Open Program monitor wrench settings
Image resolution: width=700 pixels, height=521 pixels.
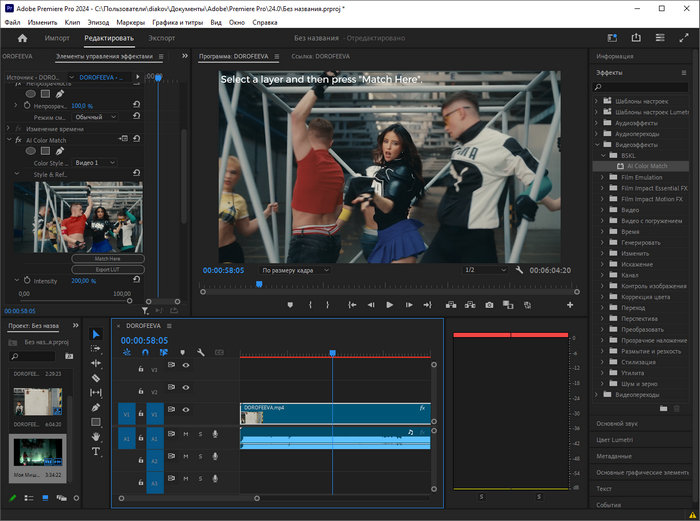(519, 270)
